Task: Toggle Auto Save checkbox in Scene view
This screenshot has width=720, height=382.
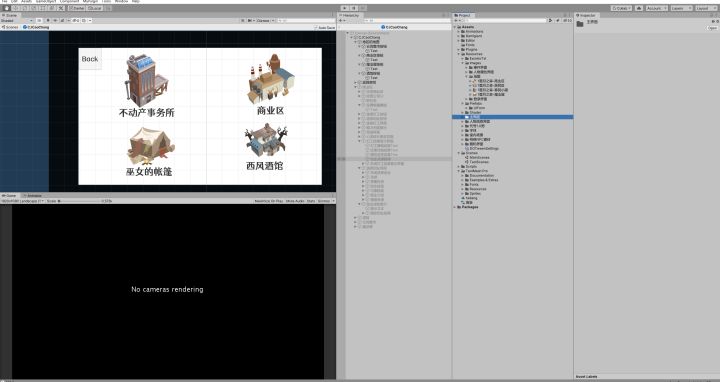Action: [325, 28]
